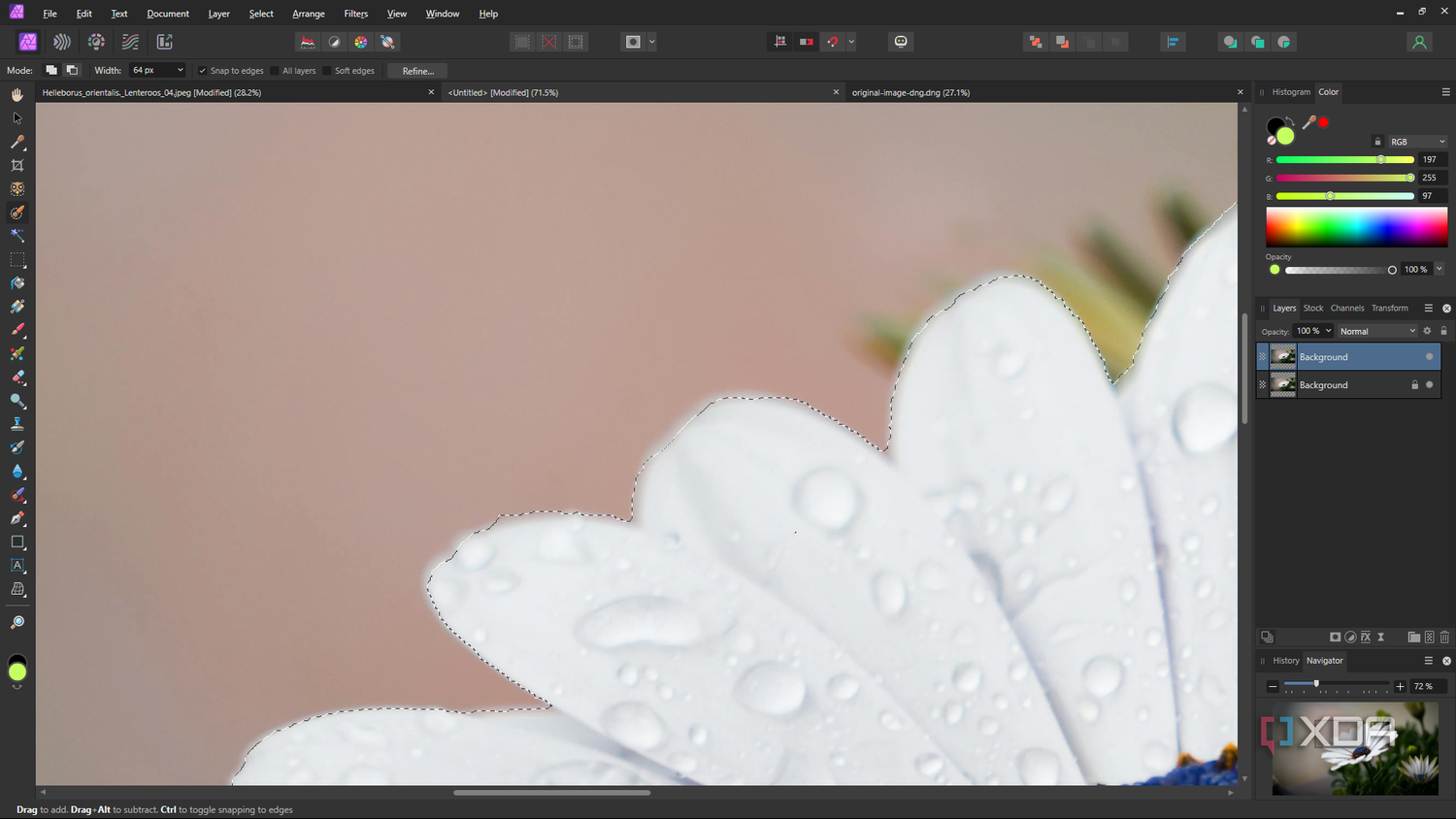Toggle Snap to edges checkbox
The height and width of the screenshot is (819, 1456).
coord(203,71)
